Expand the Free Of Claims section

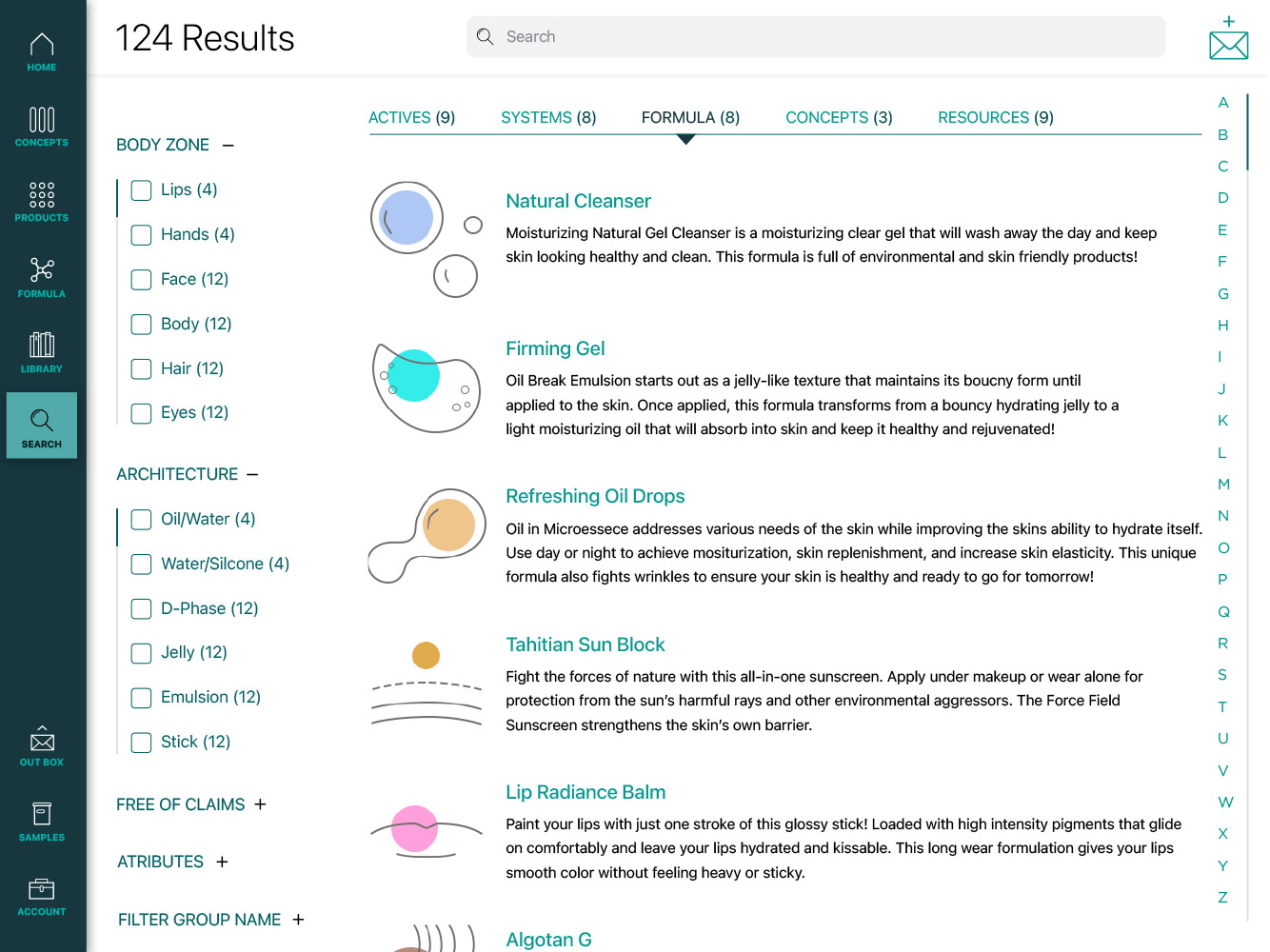point(260,804)
